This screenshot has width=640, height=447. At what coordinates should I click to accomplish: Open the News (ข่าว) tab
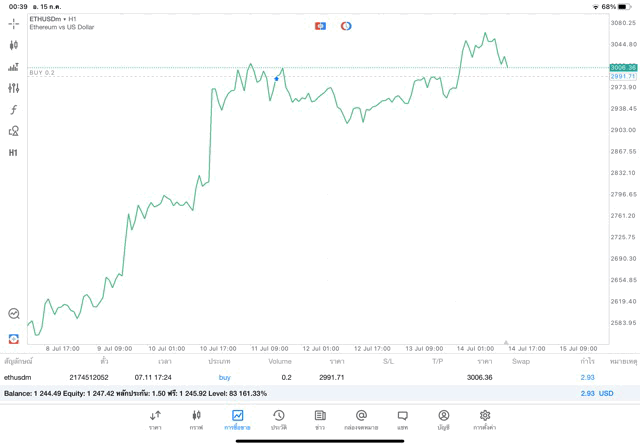[x=320, y=419]
